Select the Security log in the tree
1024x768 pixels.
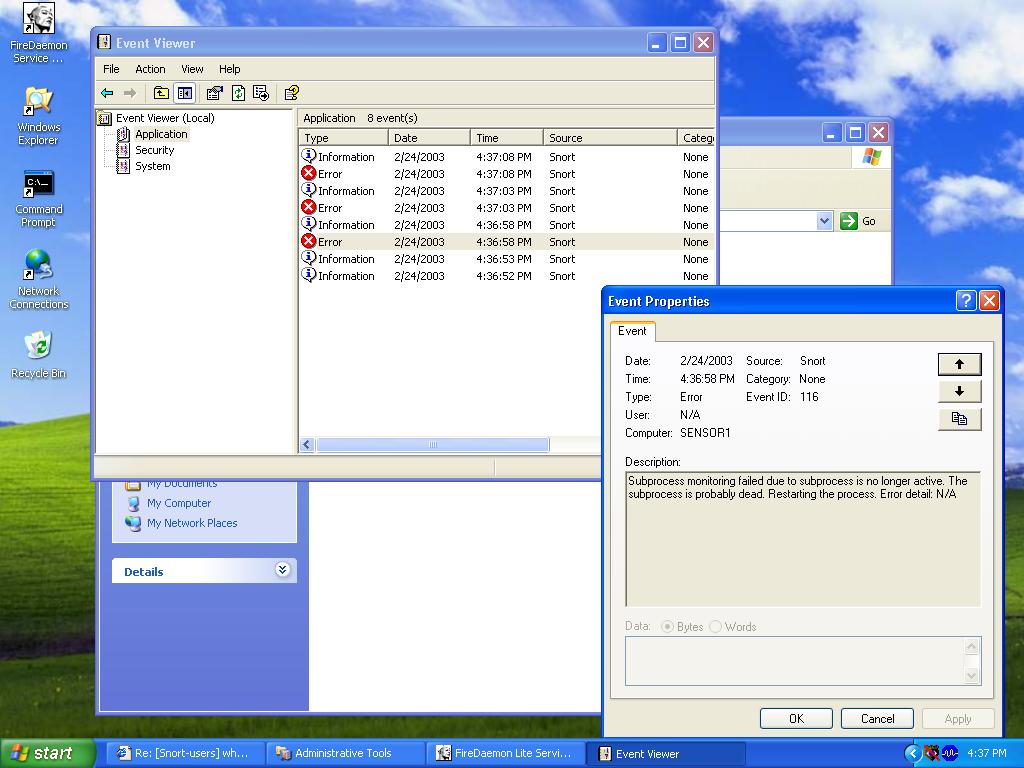point(154,150)
